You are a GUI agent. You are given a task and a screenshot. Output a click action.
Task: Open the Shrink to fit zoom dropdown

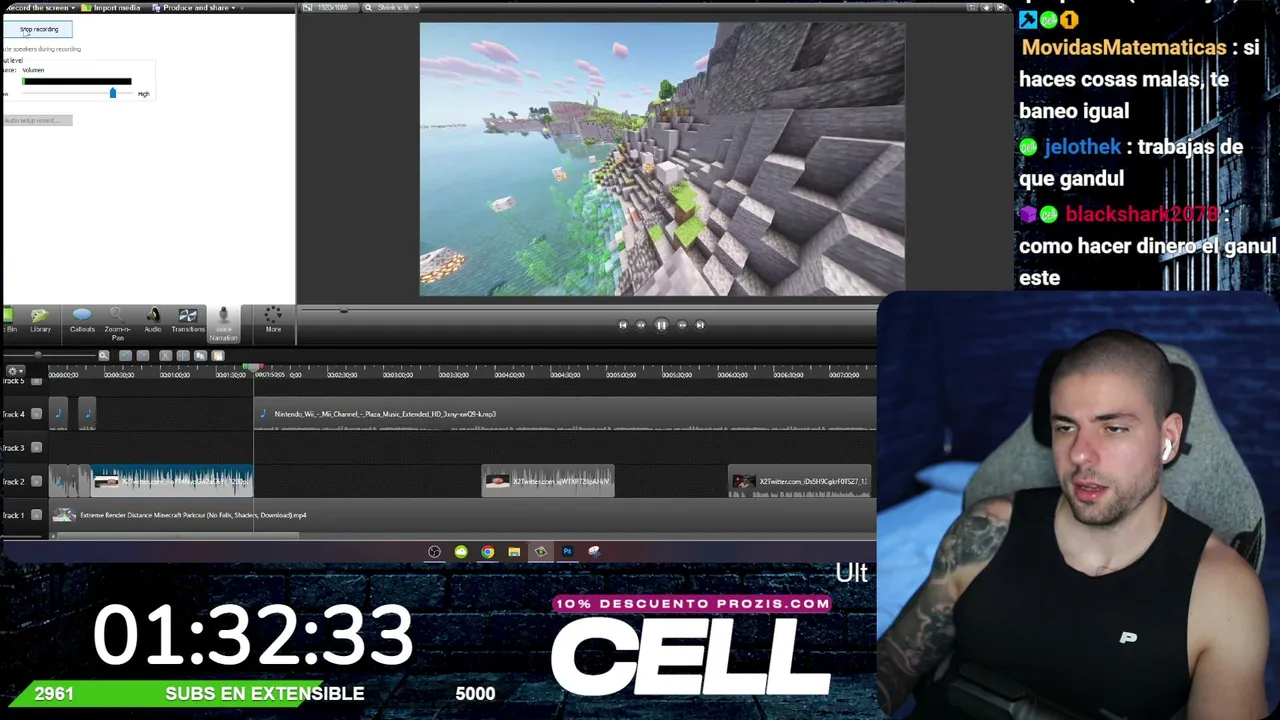389,8
